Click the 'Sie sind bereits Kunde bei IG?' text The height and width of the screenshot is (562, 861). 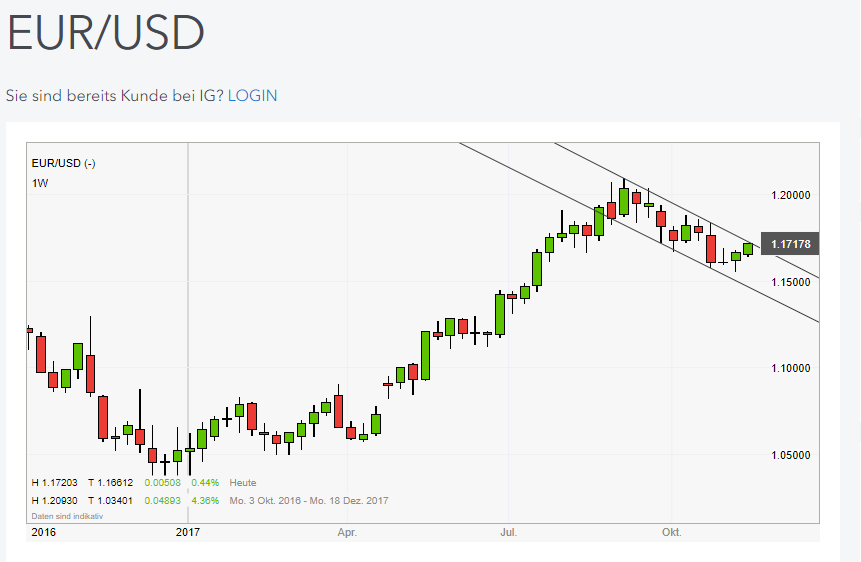pyautogui.click(x=115, y=96)
